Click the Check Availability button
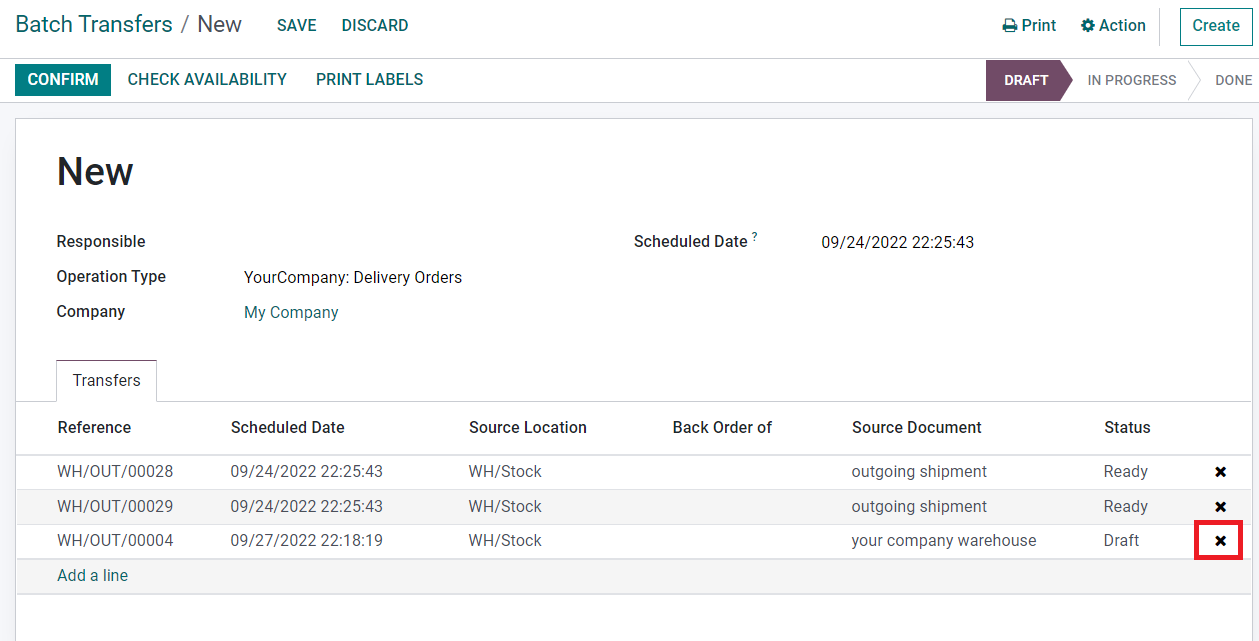Image resolution: width=1259 pixels, height=641 pixels. [x=207, y=80]
